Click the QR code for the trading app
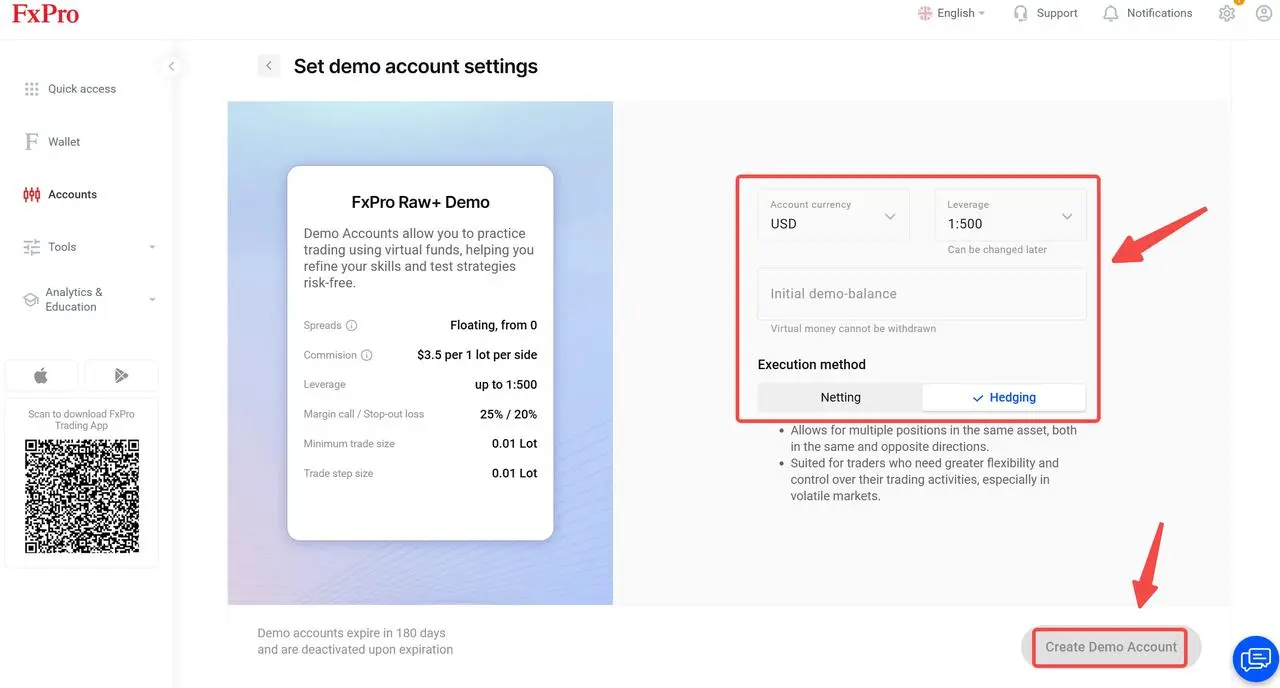This screenshot has width=1280, height=688. pyautogui.click(x=82, y=497)
